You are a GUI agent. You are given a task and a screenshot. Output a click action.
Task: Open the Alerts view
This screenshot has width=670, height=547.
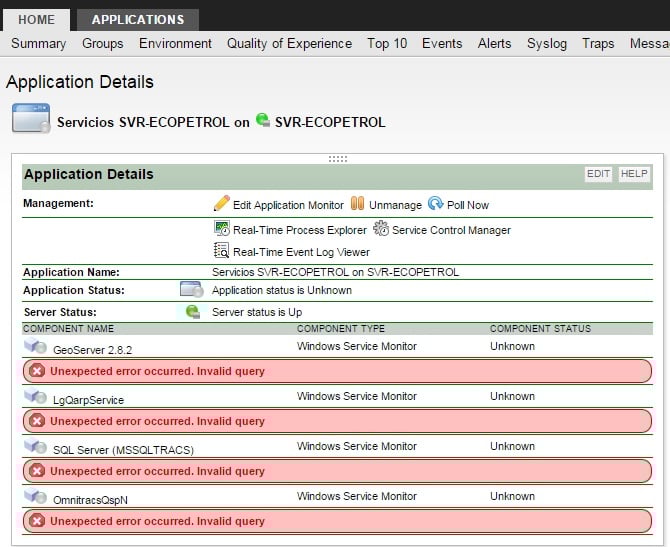point(494,44)
